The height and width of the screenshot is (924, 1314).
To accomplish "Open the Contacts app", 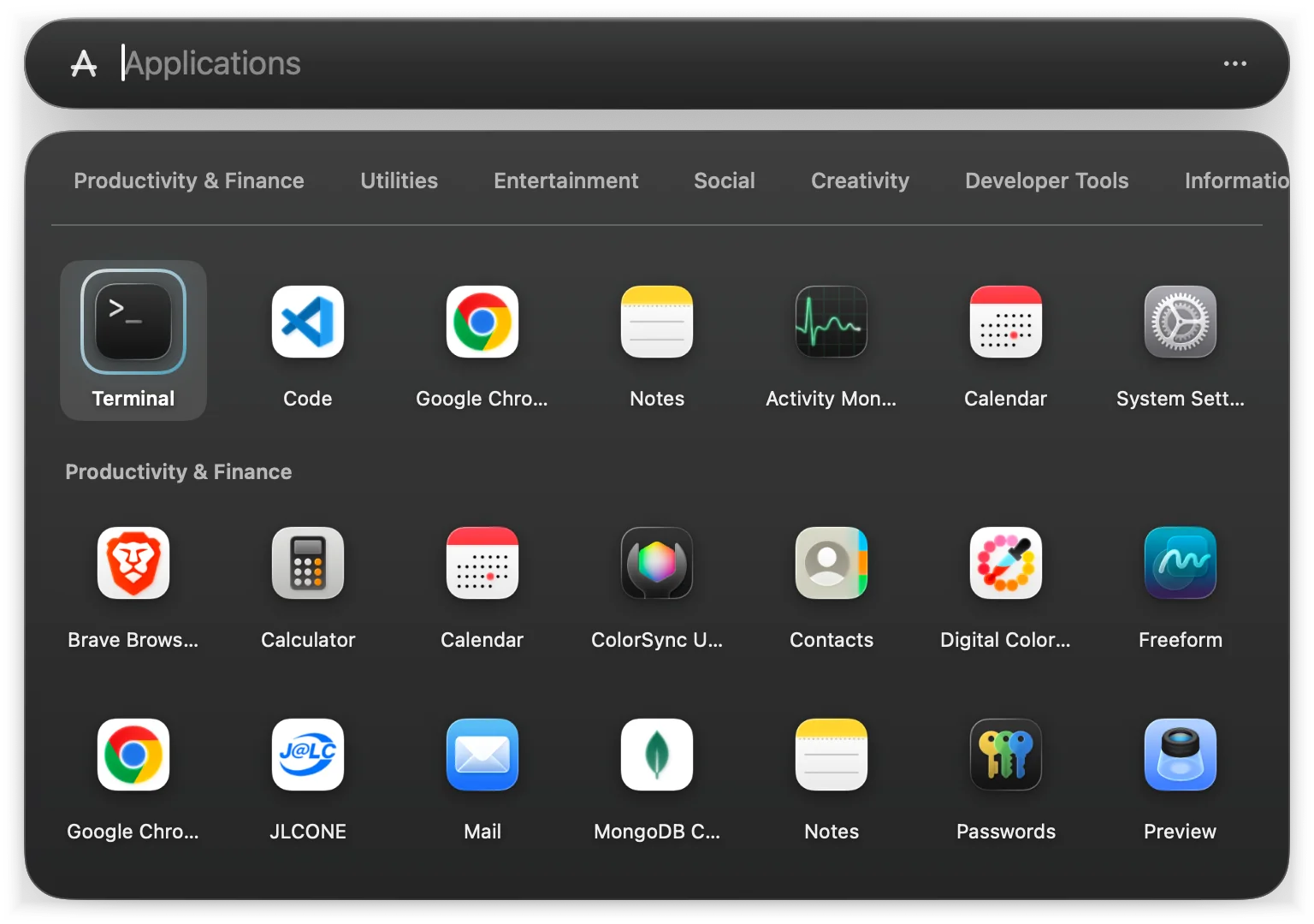I will tap(832, 564).
